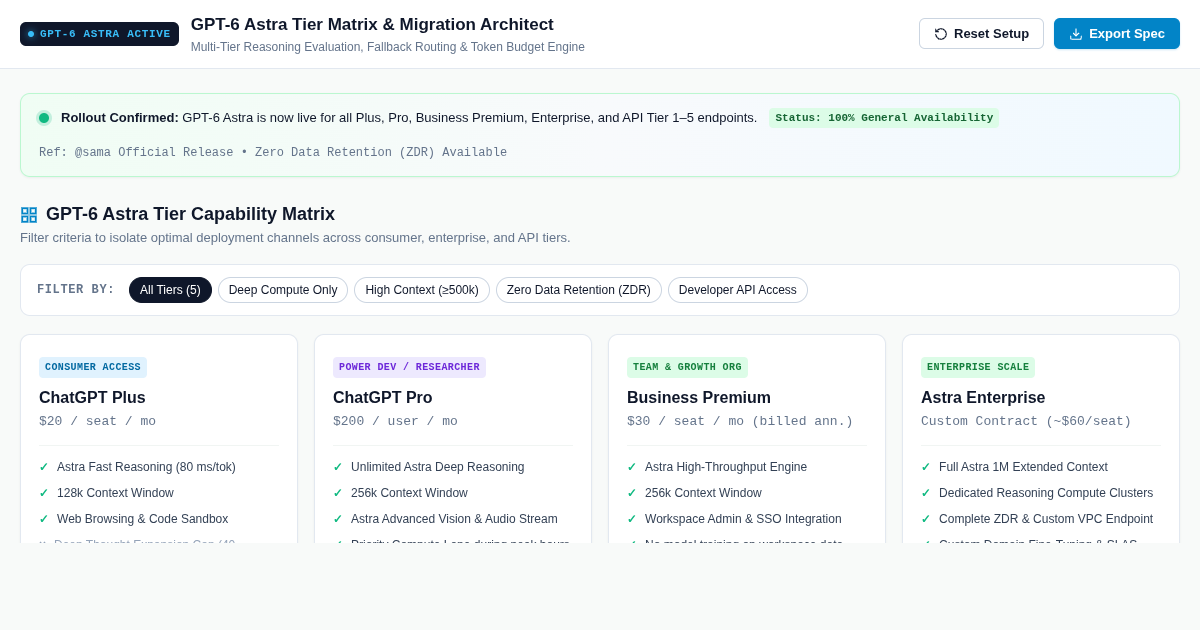1200x630 pixels.
Task: Click the "Custom Contract (~$60/seat)" price
Action: tap(1026, 422)
